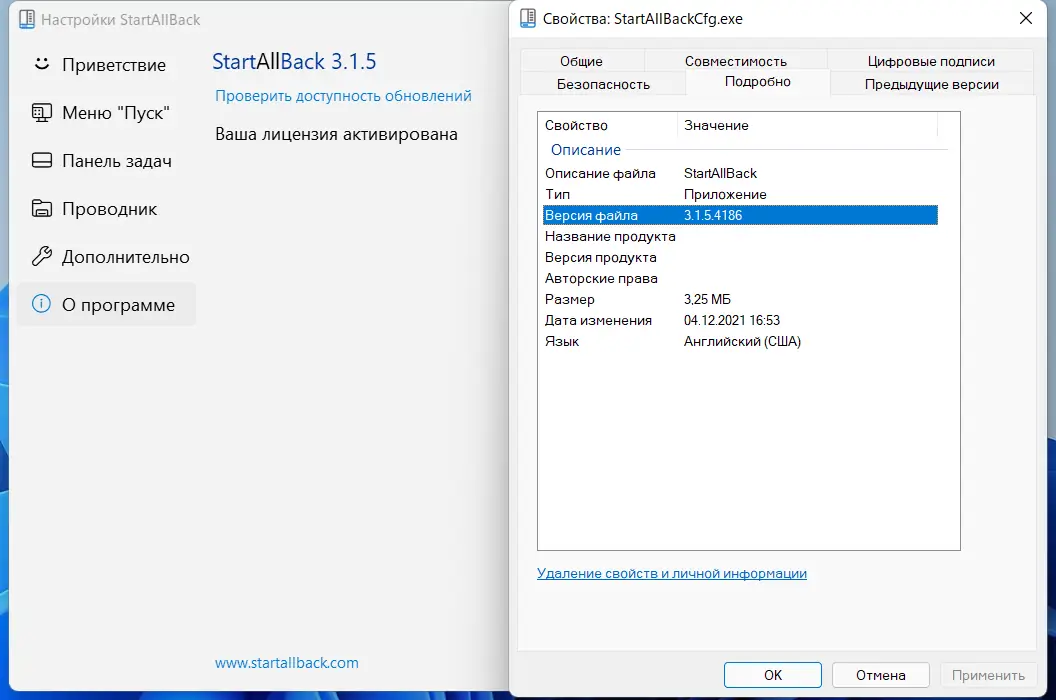Select the О программе entry
The height and width of the screenshot is (700, 1056).
[106, 305]
